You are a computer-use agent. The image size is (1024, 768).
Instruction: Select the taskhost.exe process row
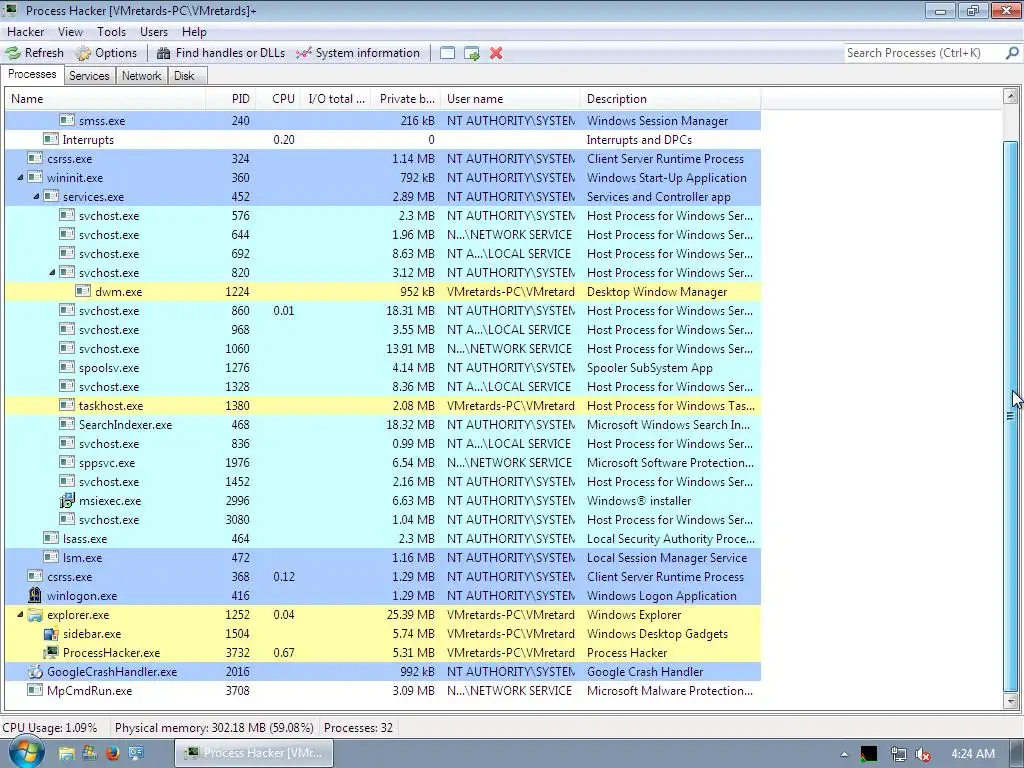(383, 406)
